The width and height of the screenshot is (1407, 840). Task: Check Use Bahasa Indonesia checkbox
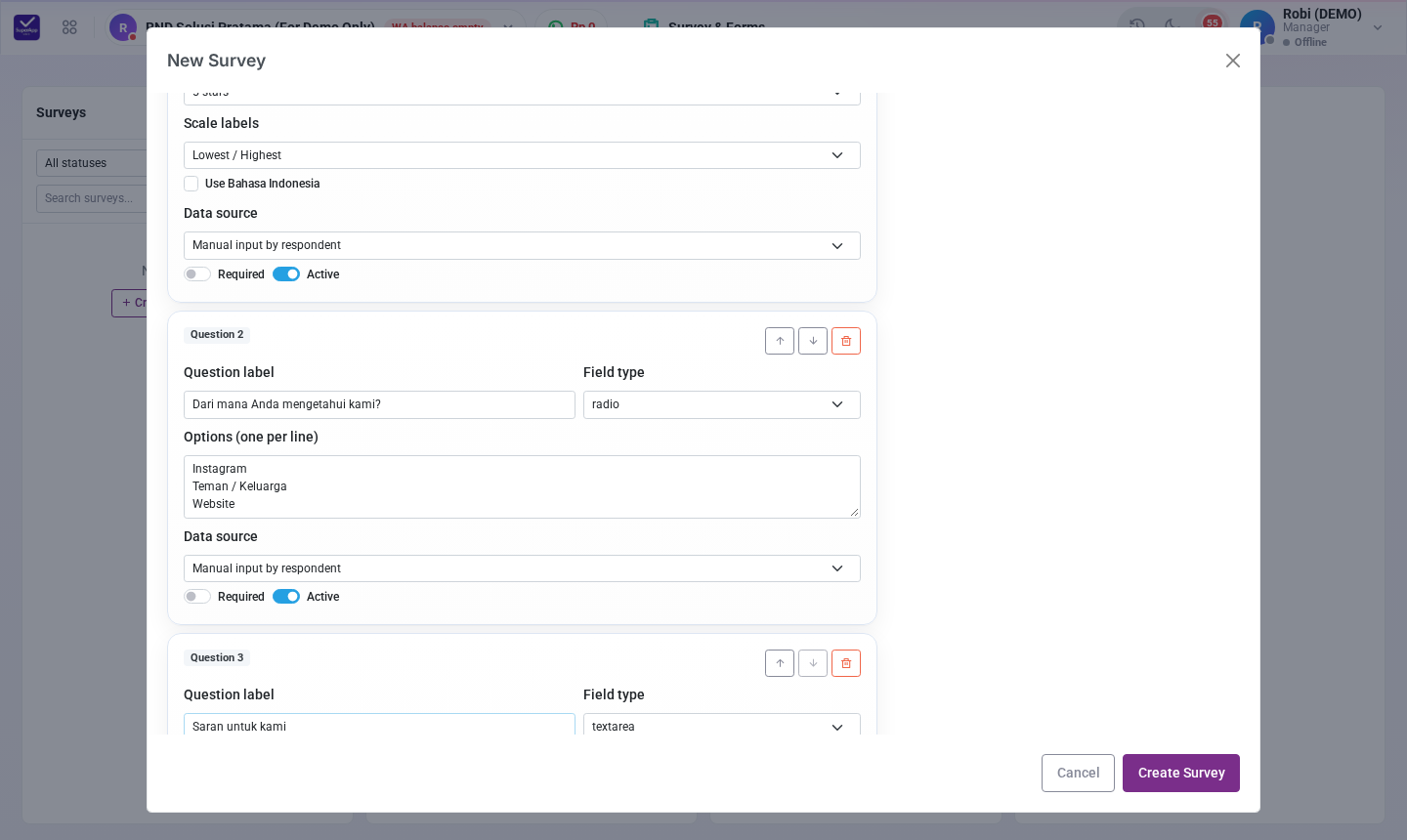tap(192, 184)
